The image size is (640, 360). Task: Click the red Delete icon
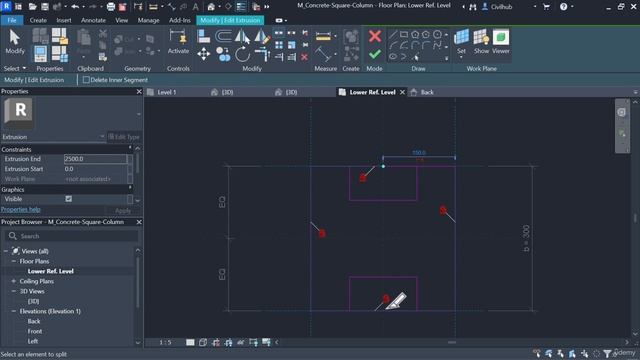click(x=304, y=57)
